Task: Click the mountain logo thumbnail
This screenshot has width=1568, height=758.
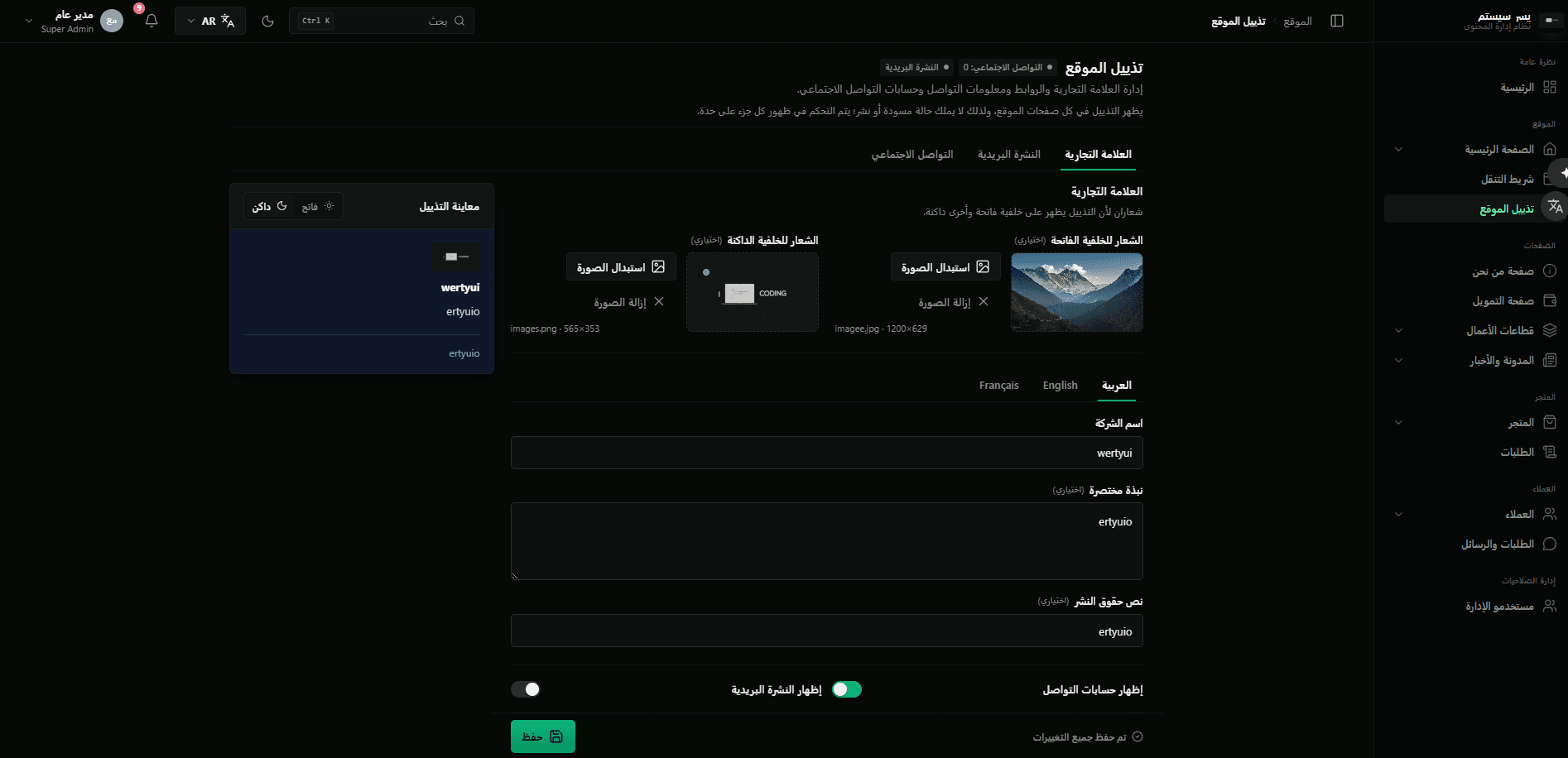Action: point(1077,292)
